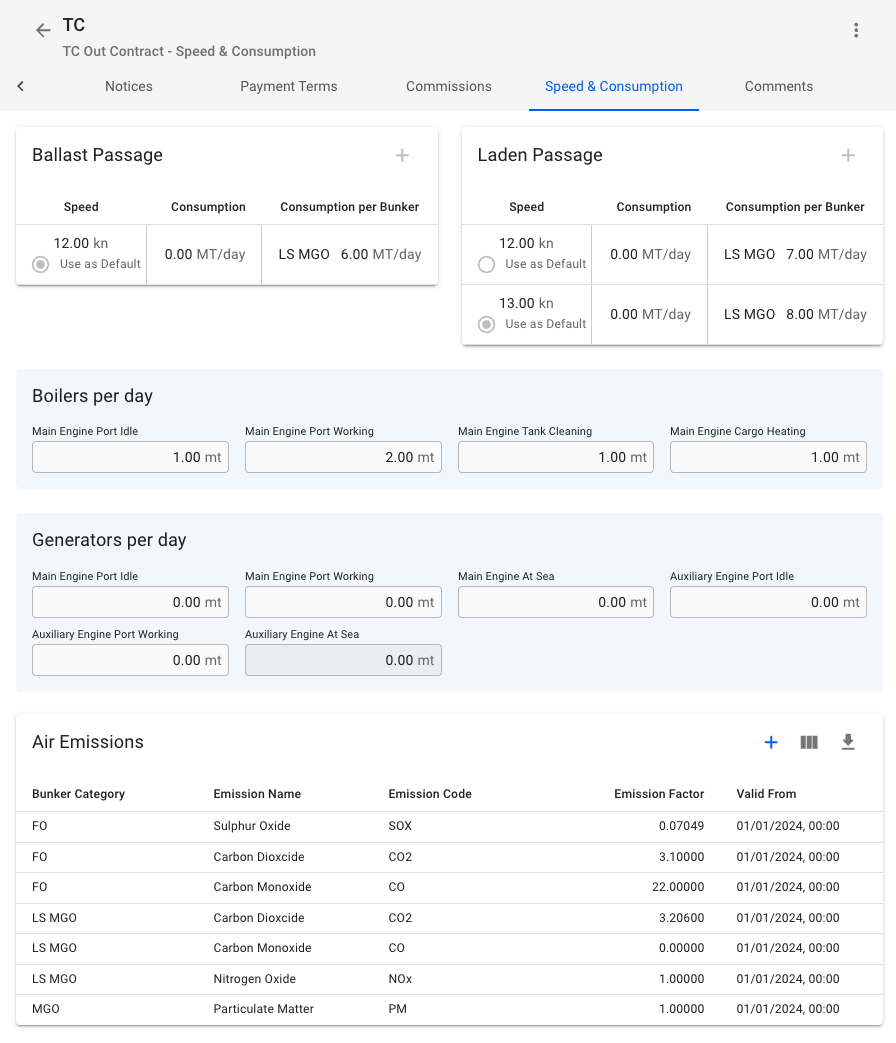This screenshot has height=1043, width=896.
Task: Open the Air Emissions column chooser
Action: pos(809,742)
